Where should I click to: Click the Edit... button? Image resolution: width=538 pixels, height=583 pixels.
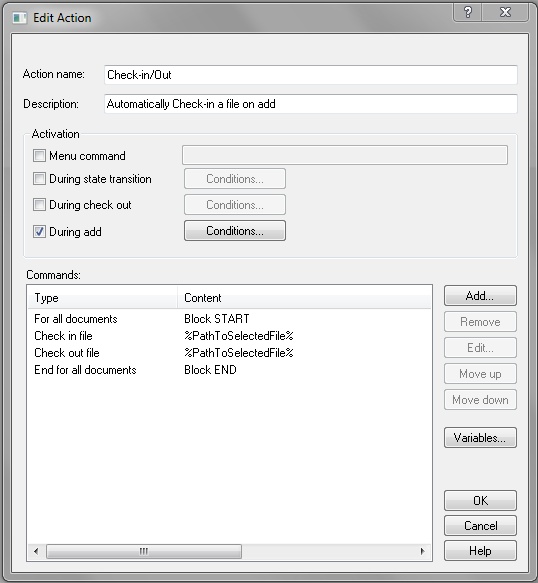coord(480,348)
